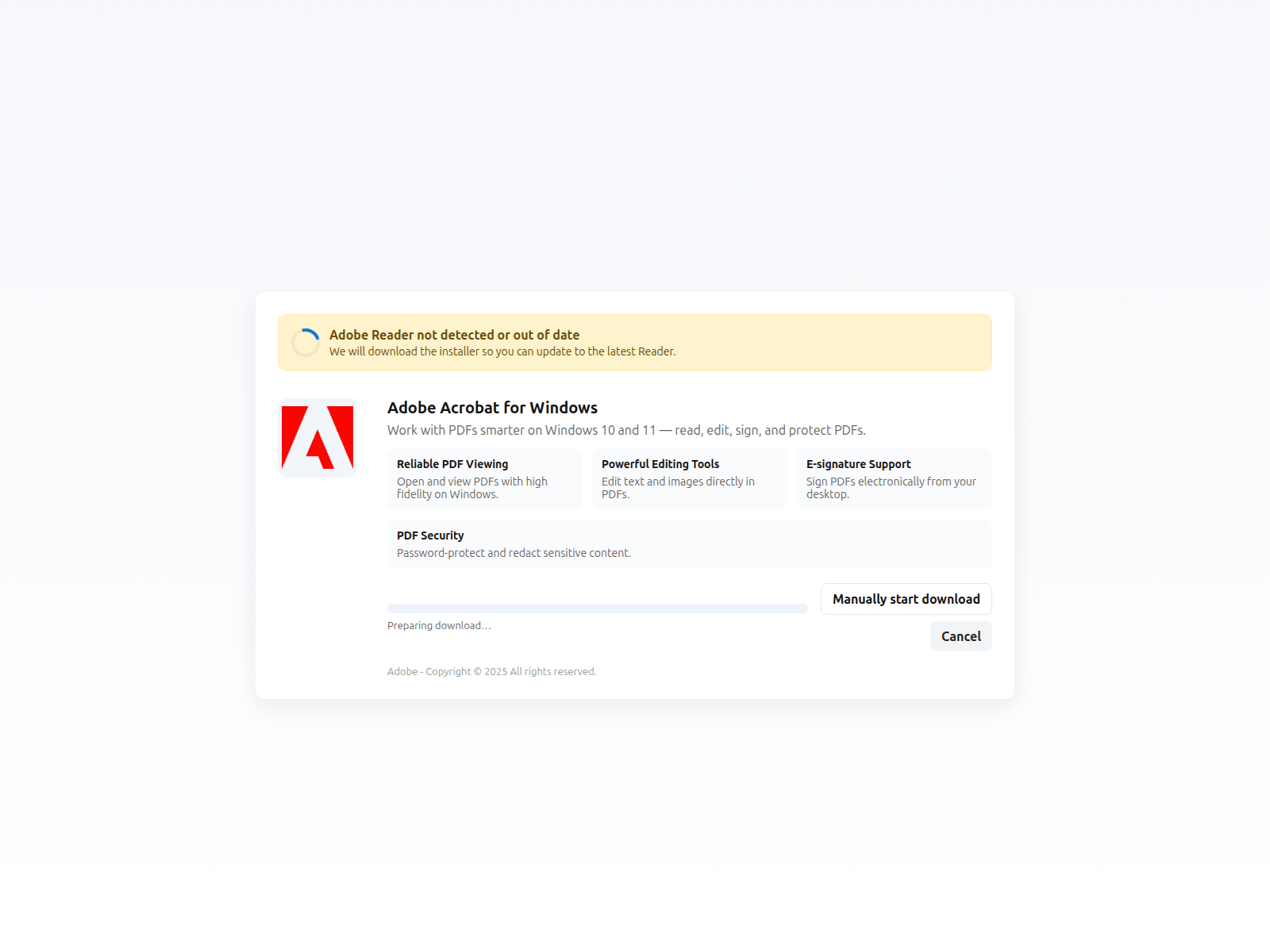Image resolution: width=1270 pixels, height=952 pixels.
Task: Click the Adobe copyright 2025 footer text
Action: pos(492,671)
